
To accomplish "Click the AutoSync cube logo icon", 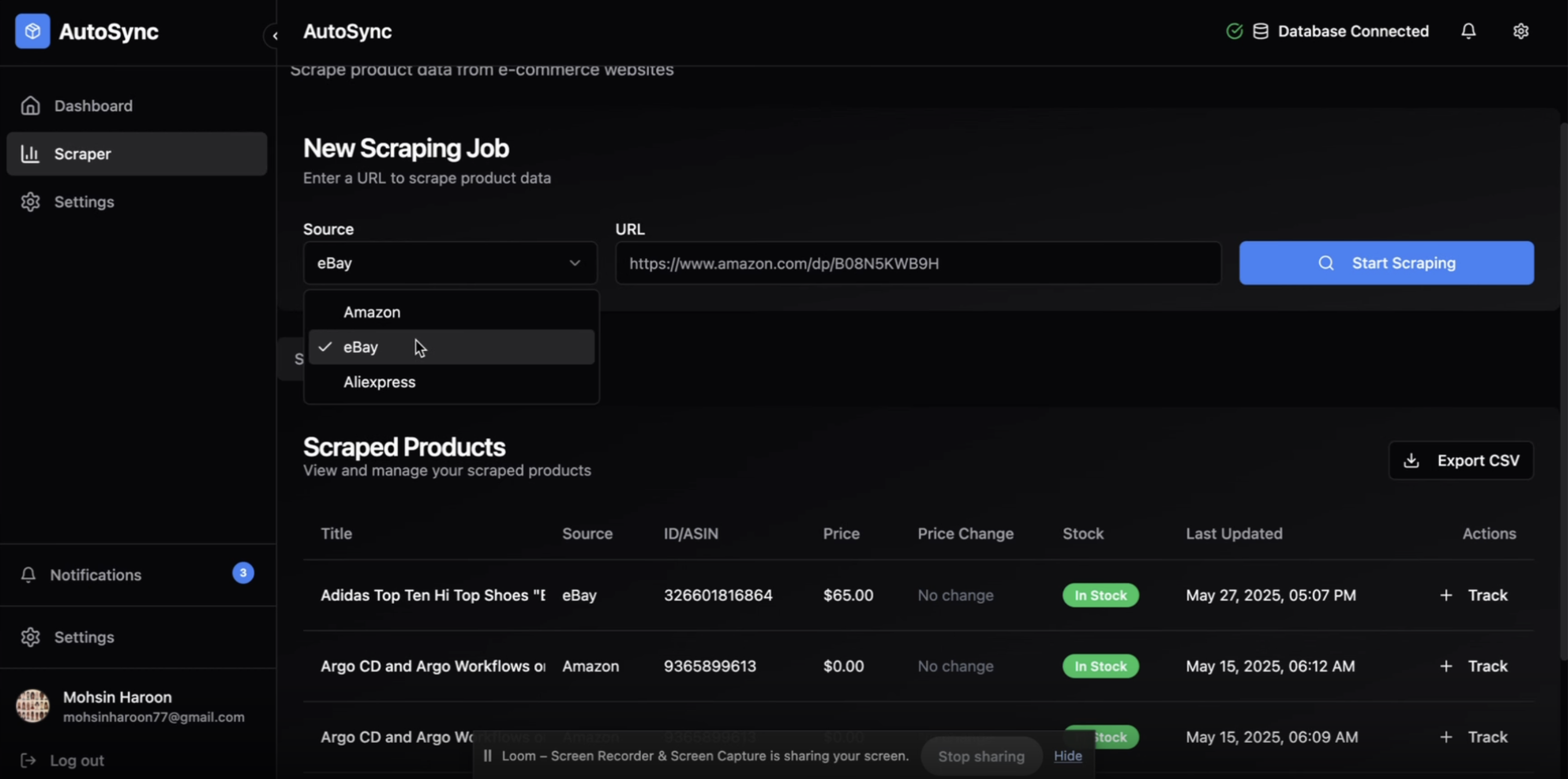I will (32, 31).
